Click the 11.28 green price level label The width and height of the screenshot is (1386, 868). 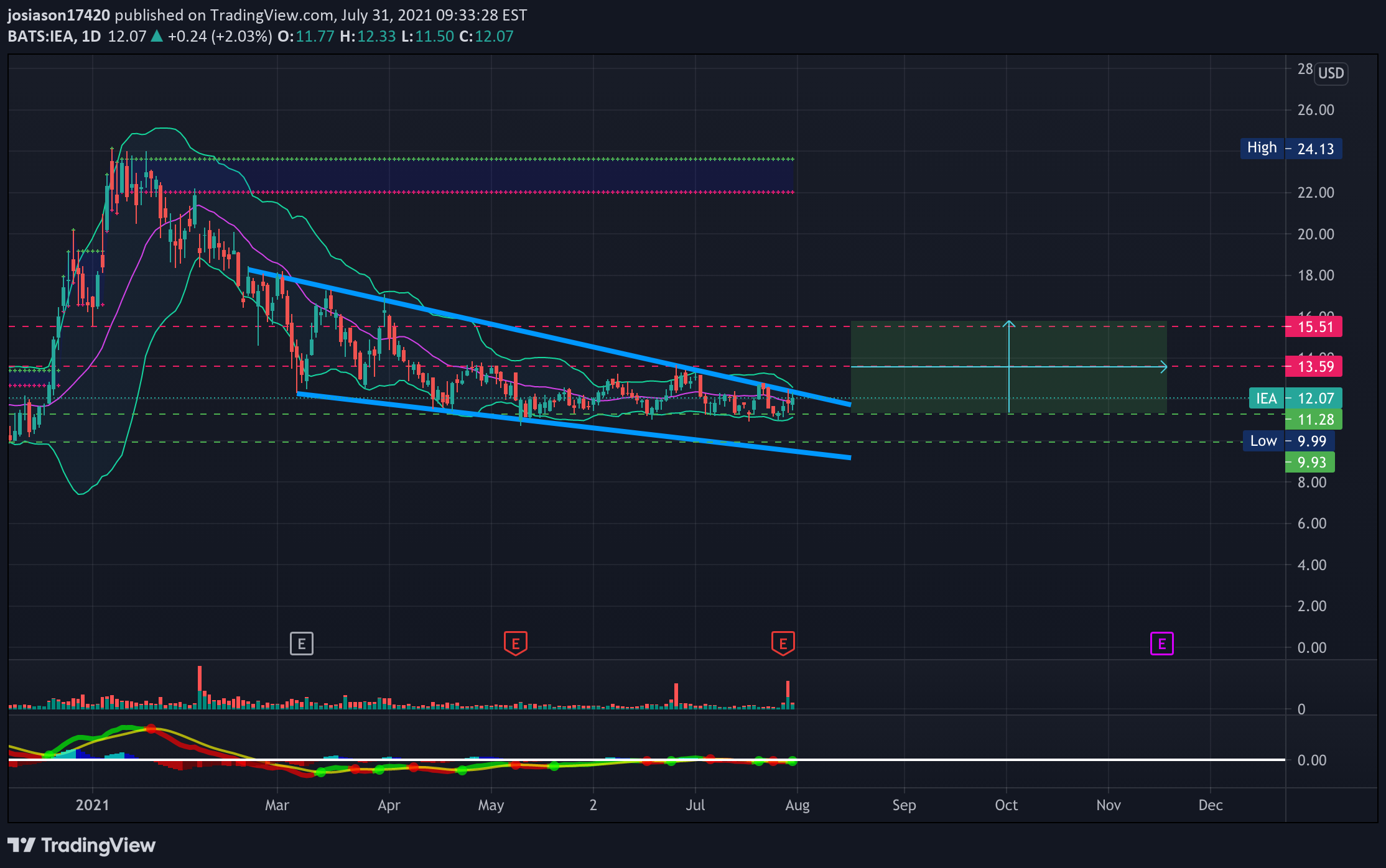(1313, 419)
